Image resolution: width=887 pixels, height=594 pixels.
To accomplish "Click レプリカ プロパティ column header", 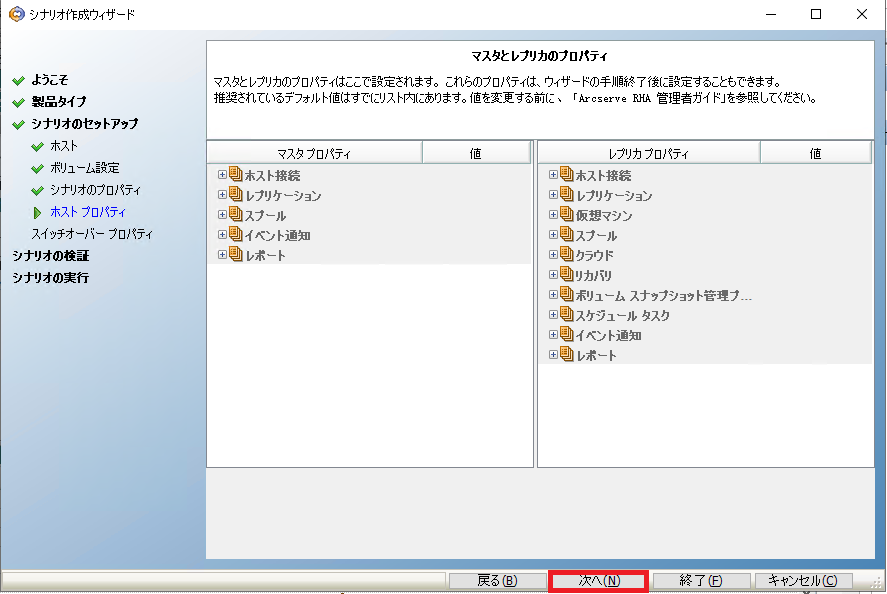I will click(x=649, y=153).
